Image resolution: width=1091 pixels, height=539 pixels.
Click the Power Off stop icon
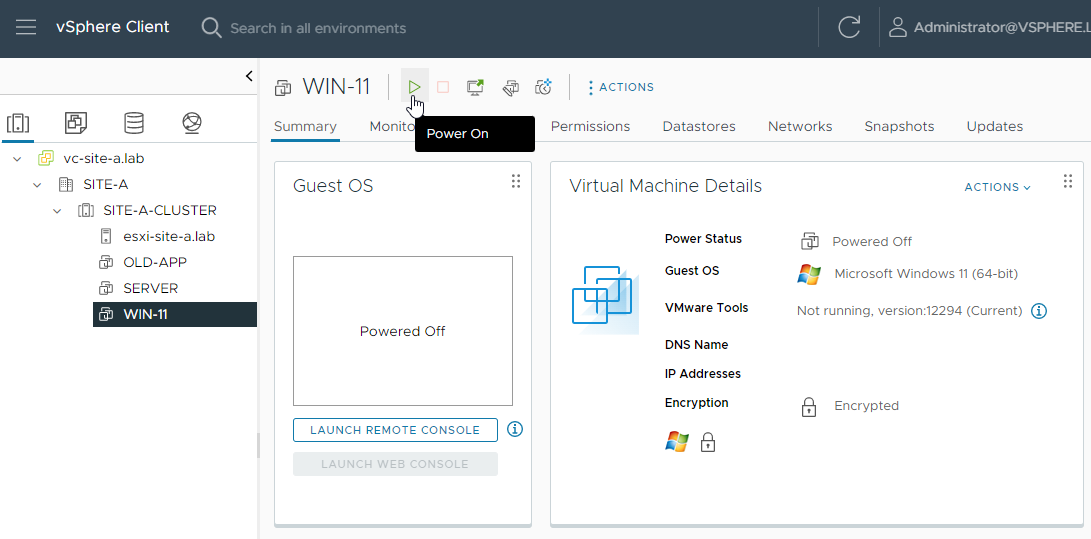(x=443, y=87)
